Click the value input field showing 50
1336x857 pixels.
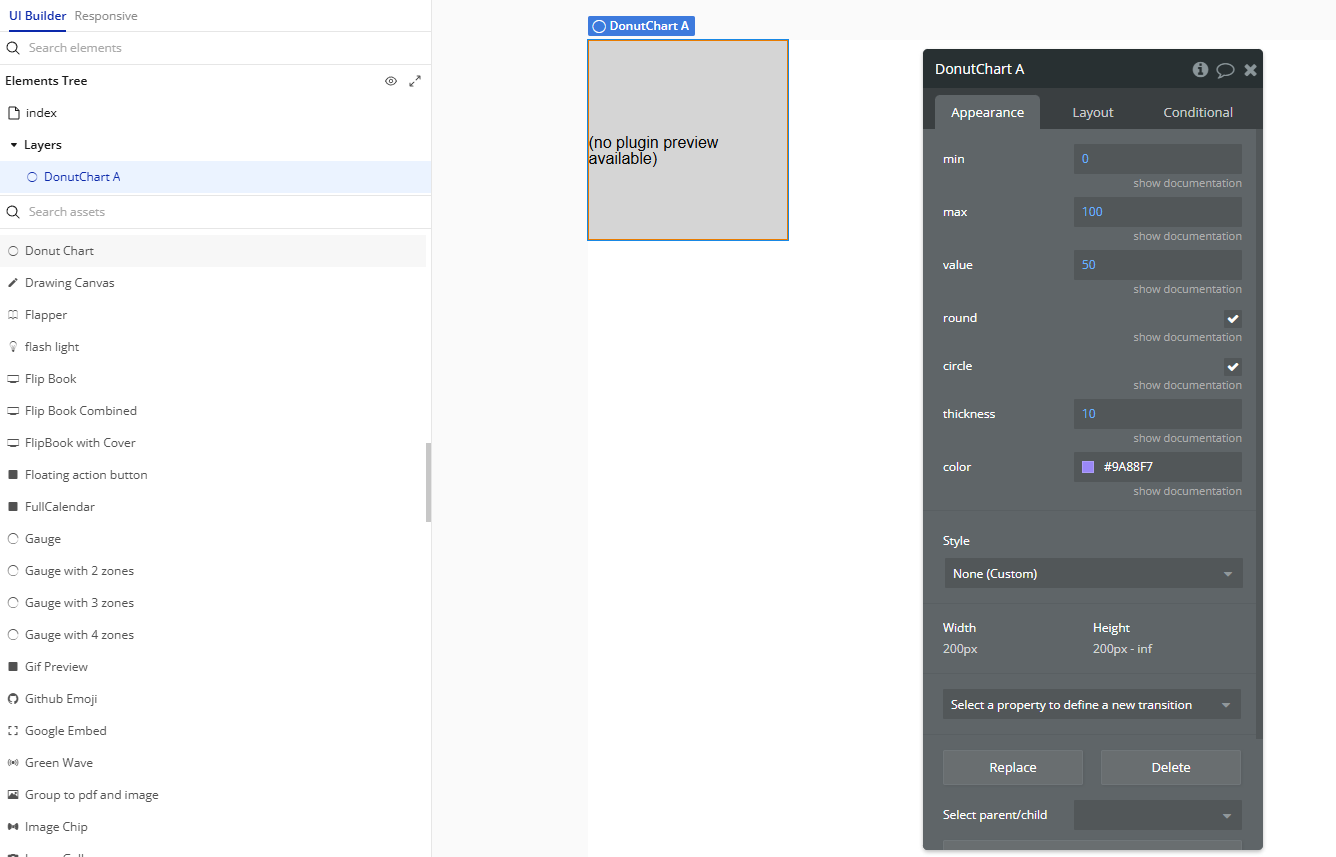[x=1158, y=265]
